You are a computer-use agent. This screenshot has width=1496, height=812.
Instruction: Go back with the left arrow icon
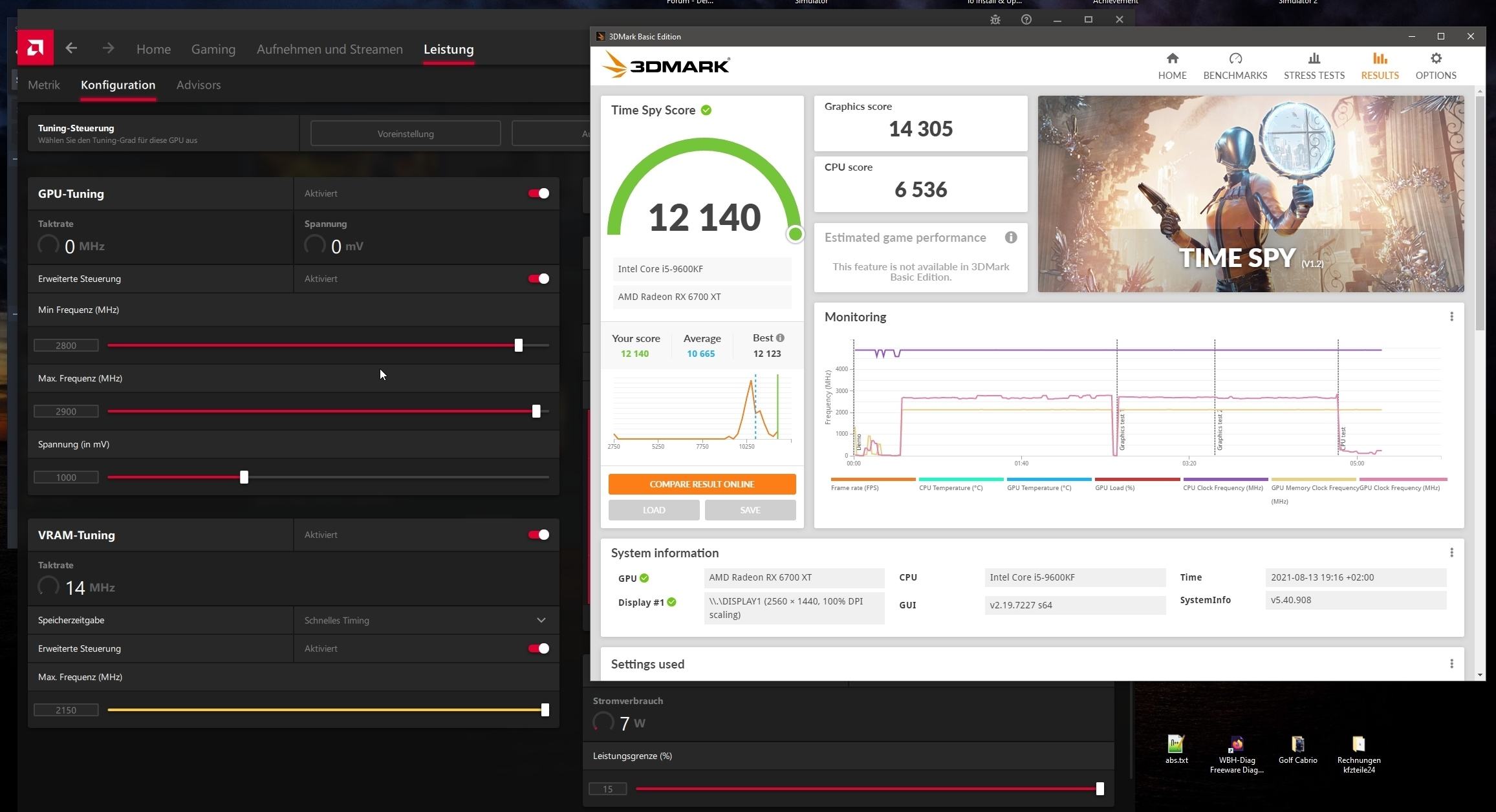point(71,48)
